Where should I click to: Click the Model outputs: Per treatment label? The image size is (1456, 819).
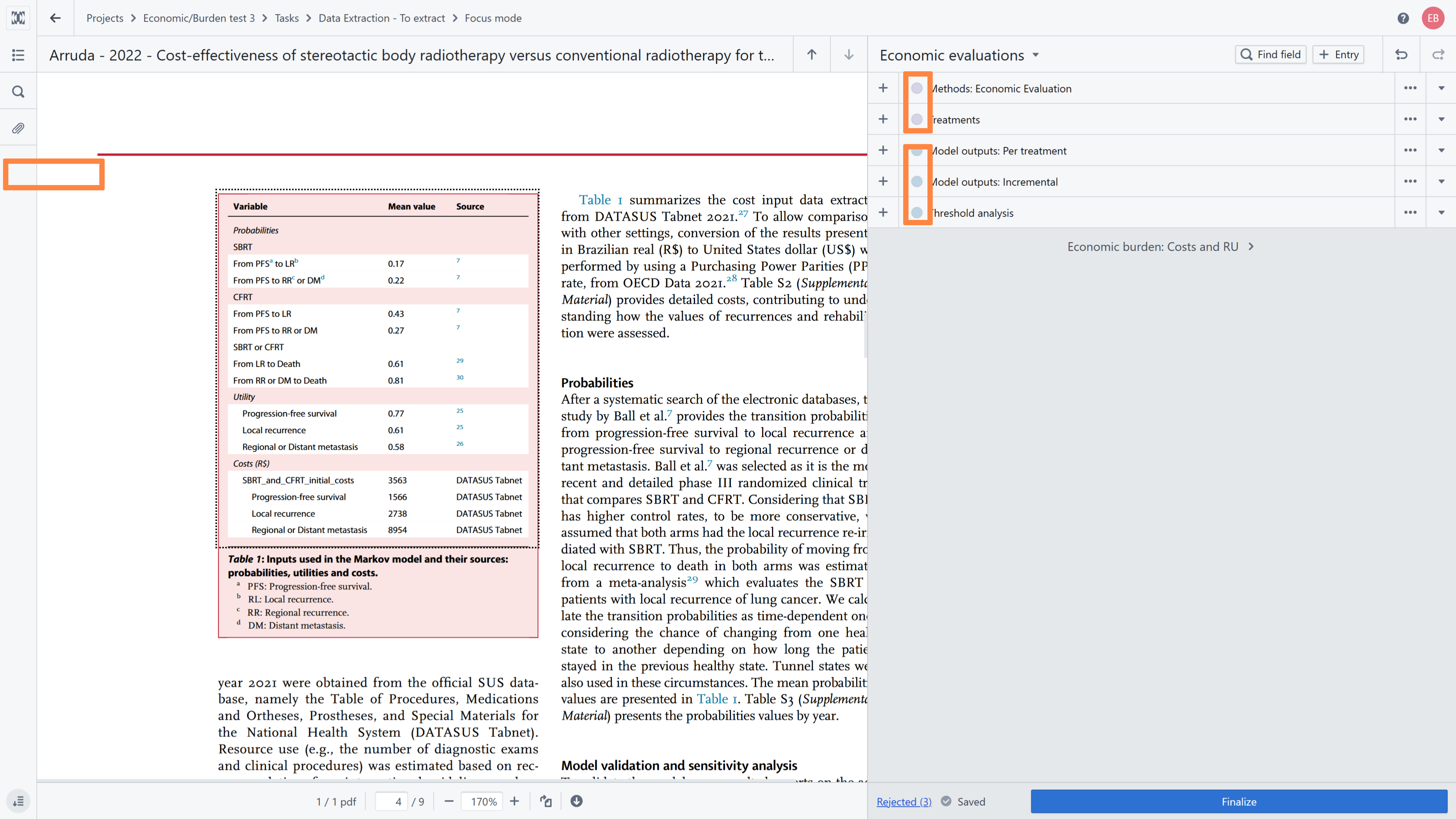coord(999,151)
